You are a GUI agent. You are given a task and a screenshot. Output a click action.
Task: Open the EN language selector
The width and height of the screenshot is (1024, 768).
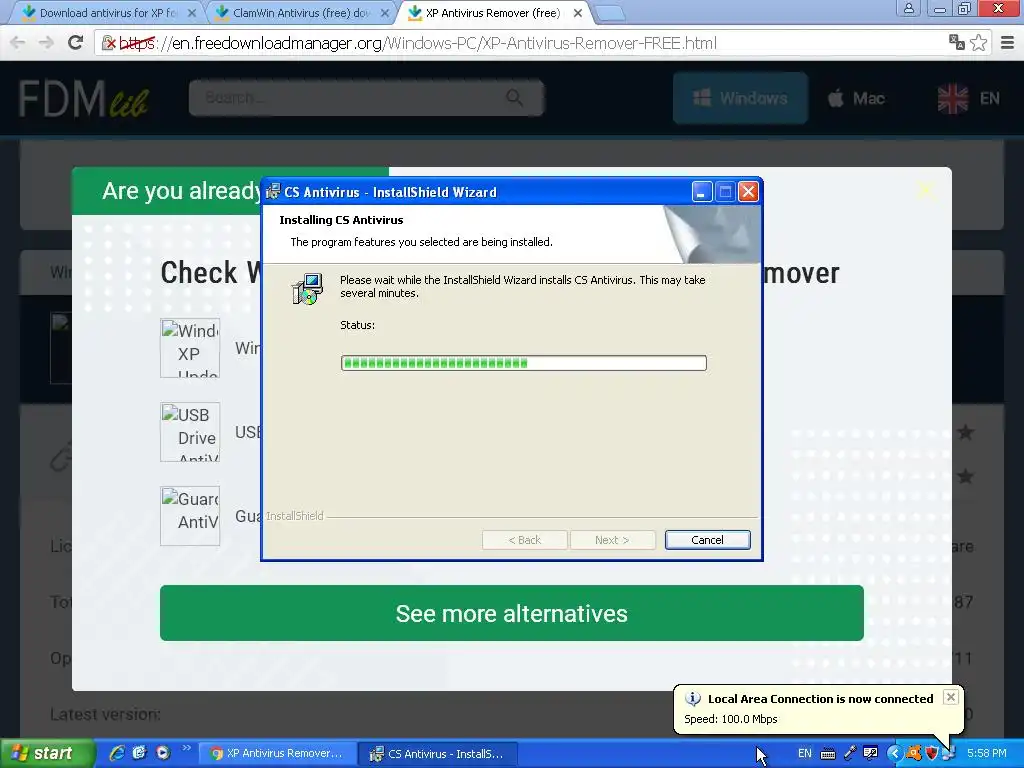tap(968, 99)
